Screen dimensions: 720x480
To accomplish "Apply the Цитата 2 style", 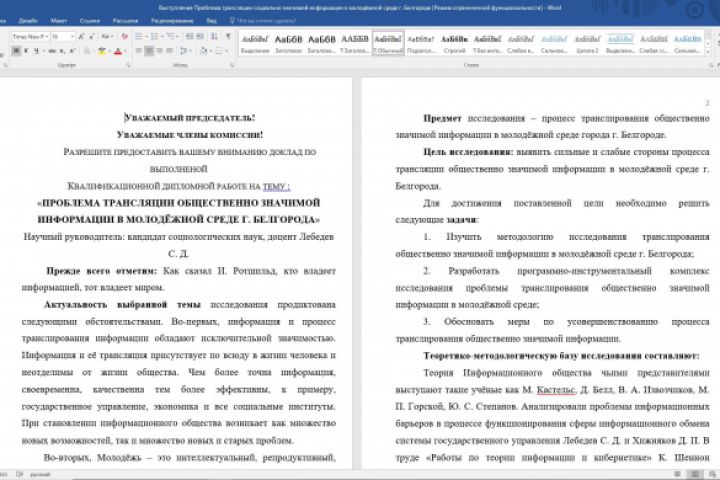I will click(587, 43).
